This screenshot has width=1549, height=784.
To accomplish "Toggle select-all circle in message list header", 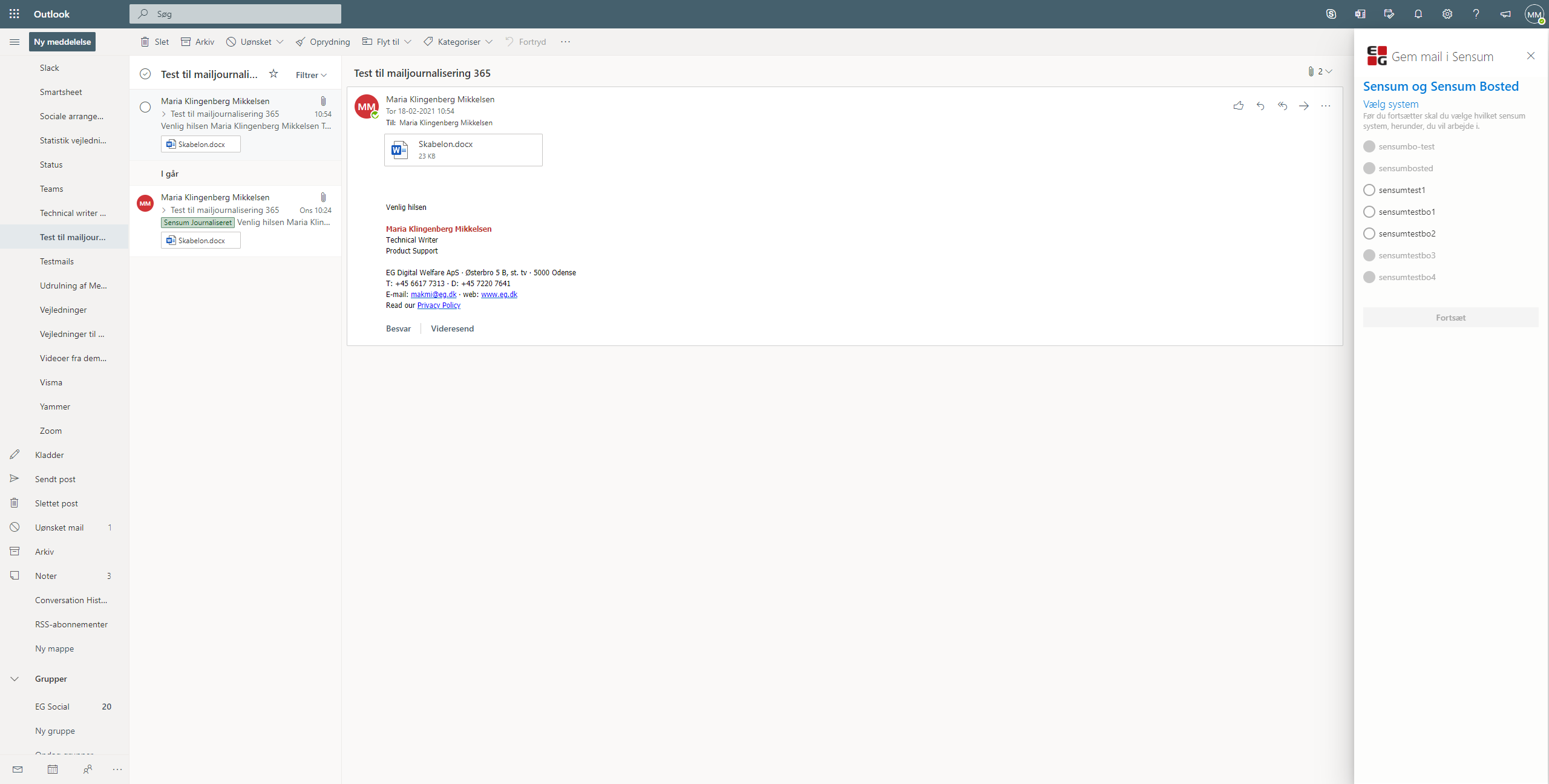I will point(145,74).
